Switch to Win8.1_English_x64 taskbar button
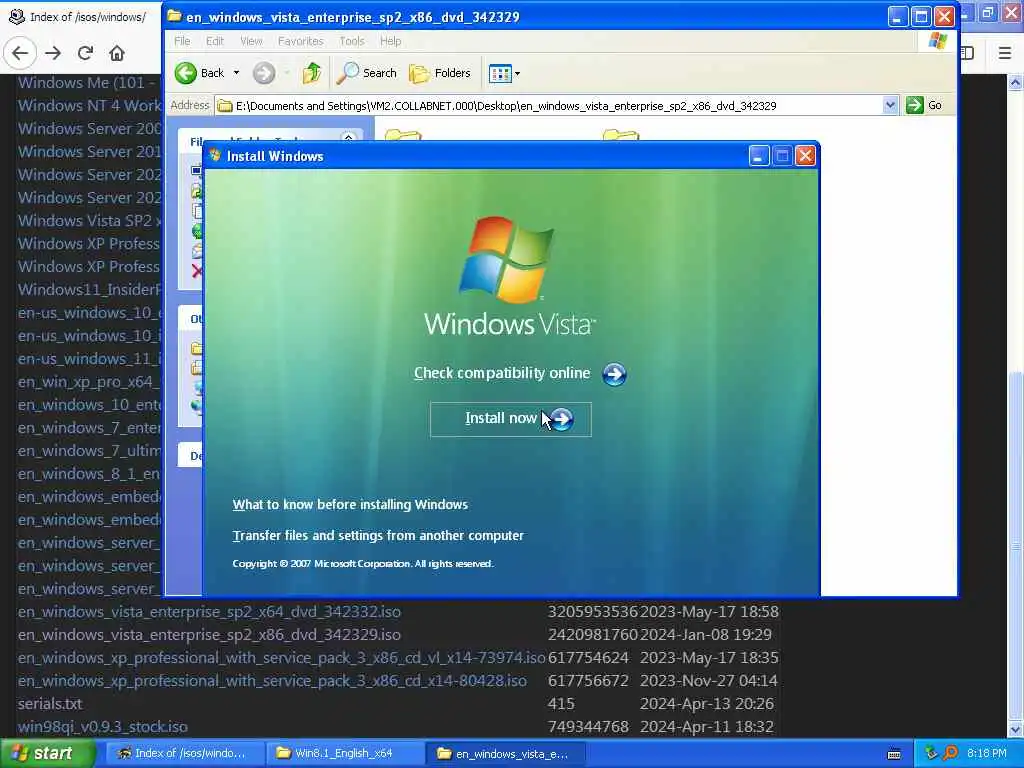 [x=344, y=754]
